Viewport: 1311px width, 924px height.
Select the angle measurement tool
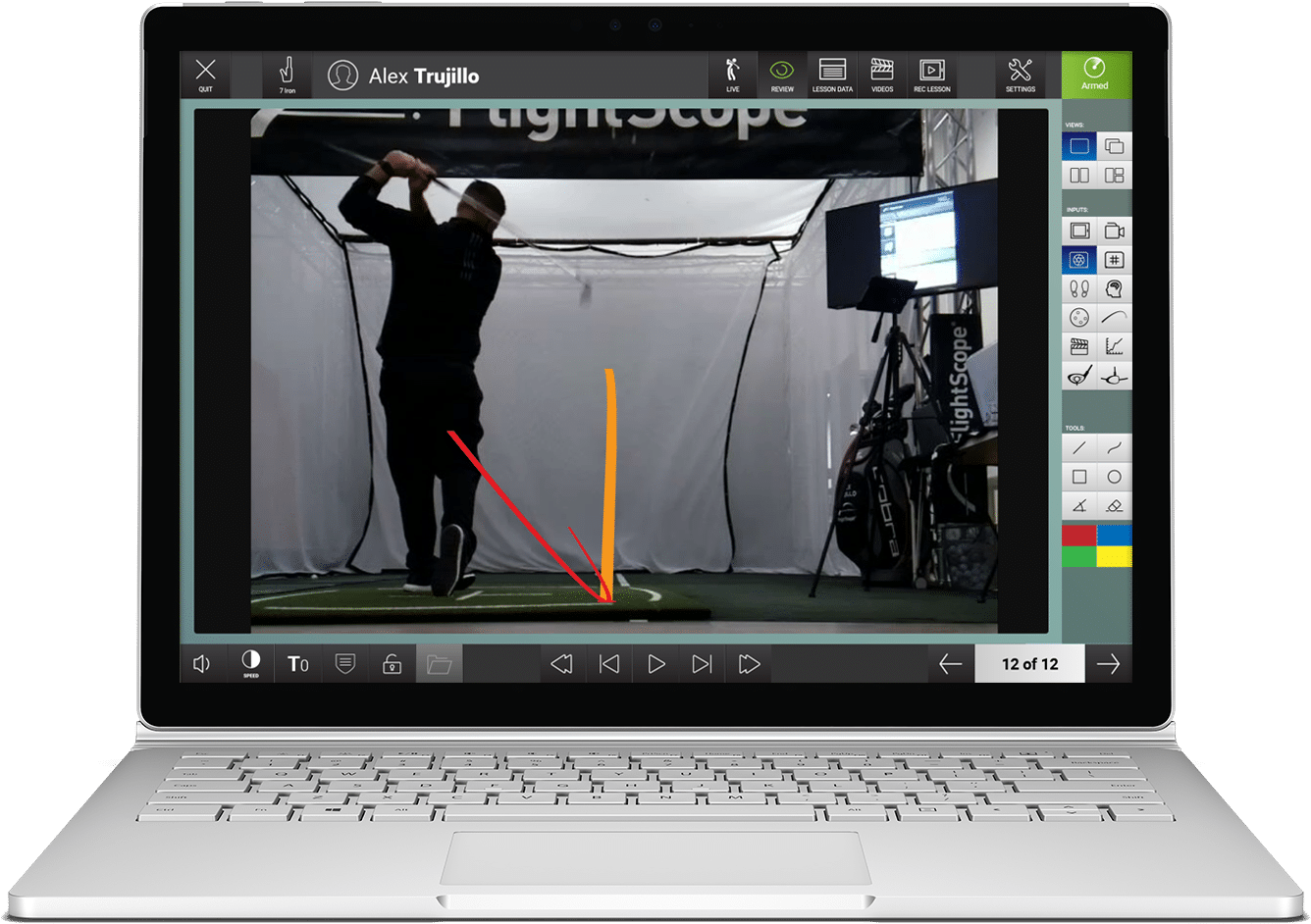click(x=1079, y=506)
